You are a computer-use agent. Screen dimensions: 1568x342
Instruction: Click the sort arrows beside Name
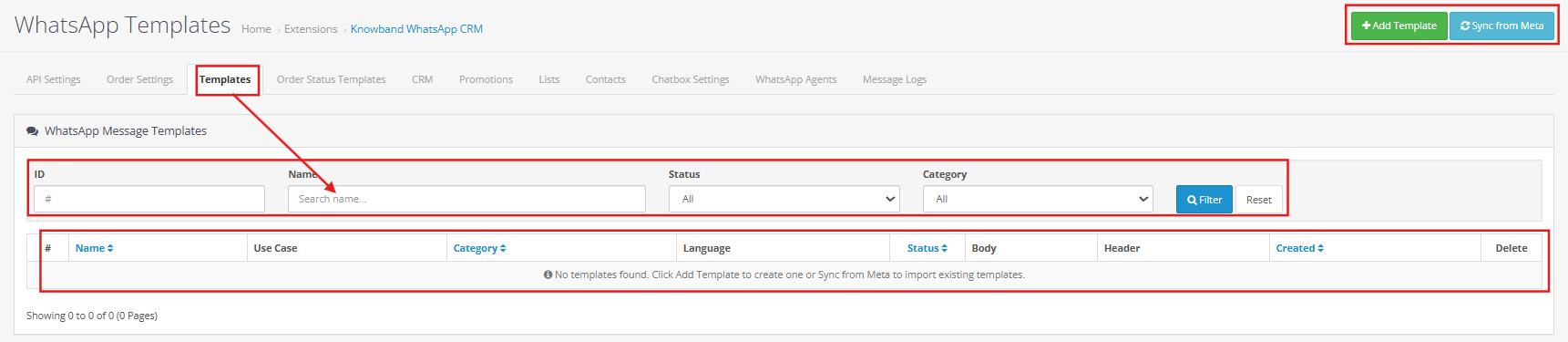click(110, 248)
